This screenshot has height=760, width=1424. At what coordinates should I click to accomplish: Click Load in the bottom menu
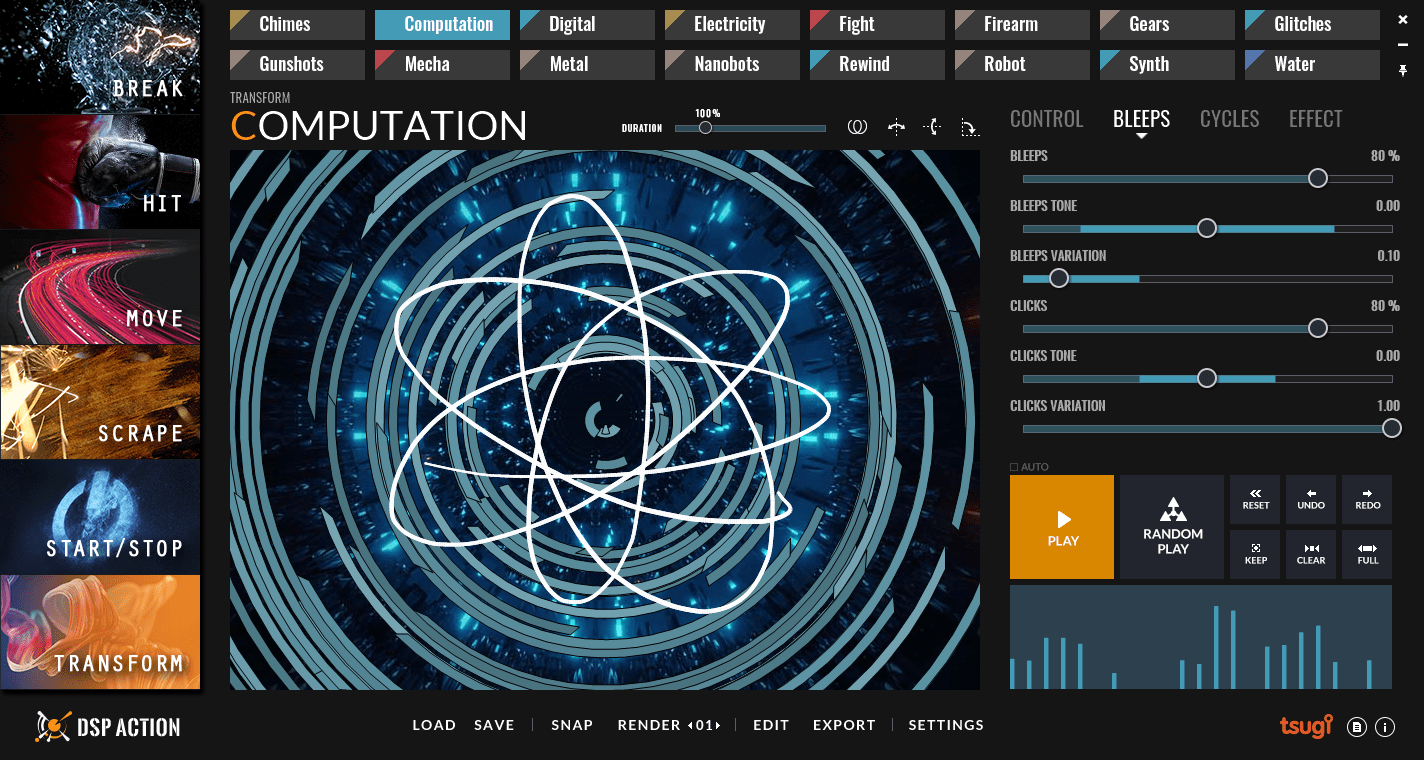pos(434,725)
